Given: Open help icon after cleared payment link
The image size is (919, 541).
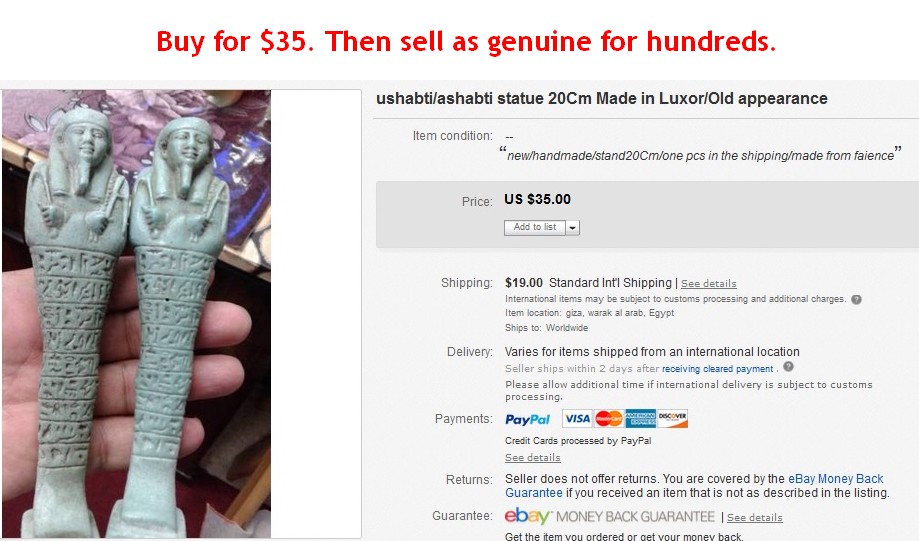Looking at the screenshot, I should point(788,367).
